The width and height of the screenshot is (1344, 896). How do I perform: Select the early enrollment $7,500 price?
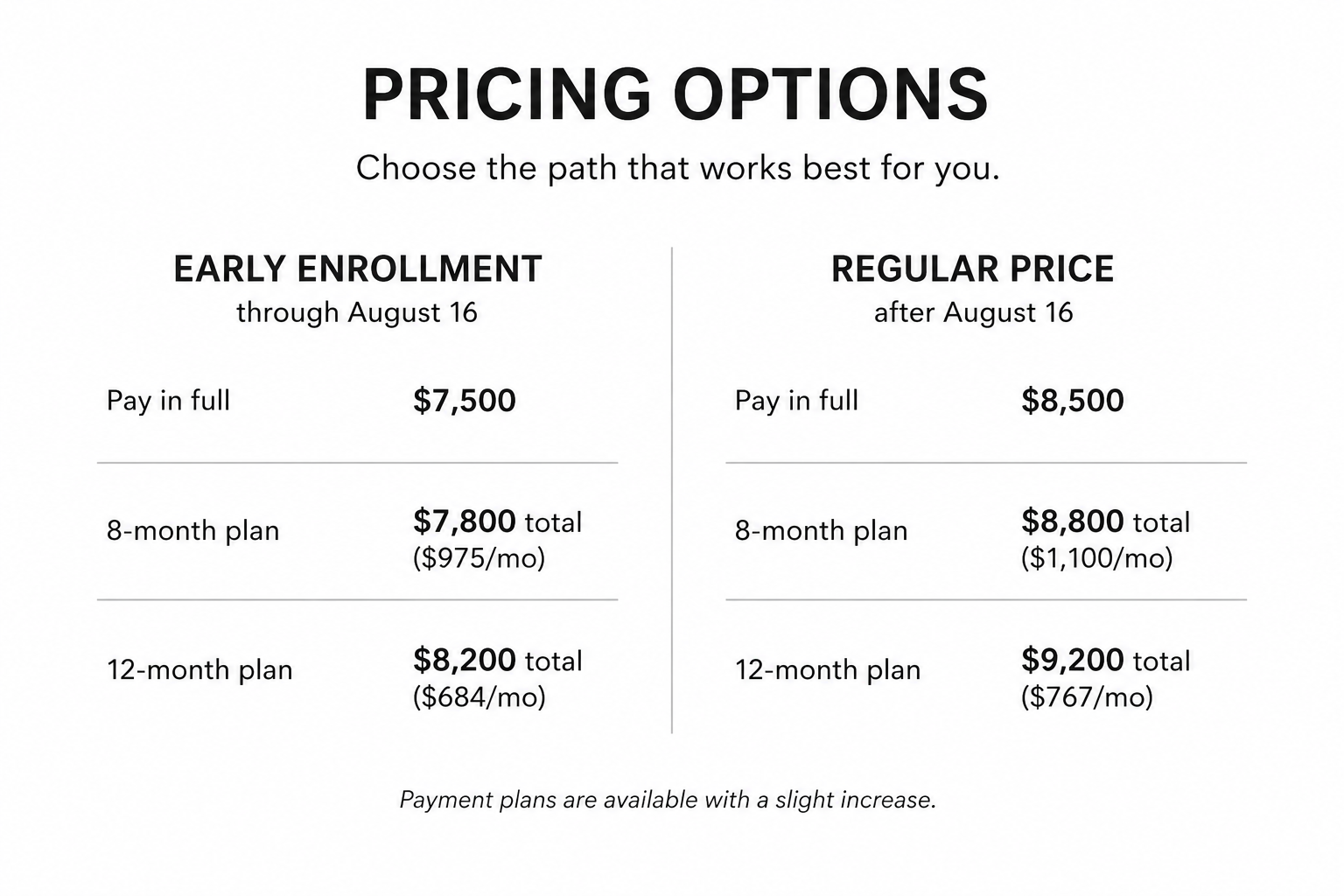click(465, 401)
